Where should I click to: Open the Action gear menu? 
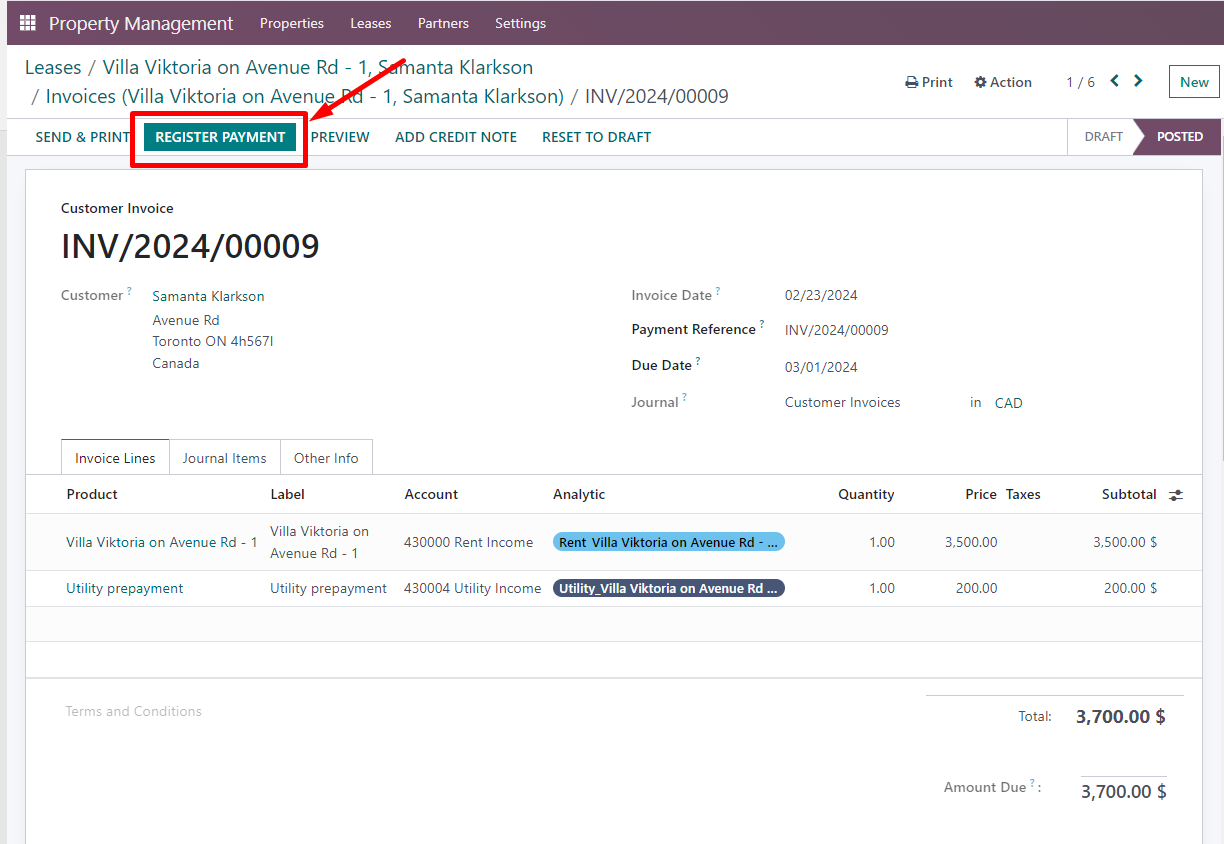point(1003,82)
